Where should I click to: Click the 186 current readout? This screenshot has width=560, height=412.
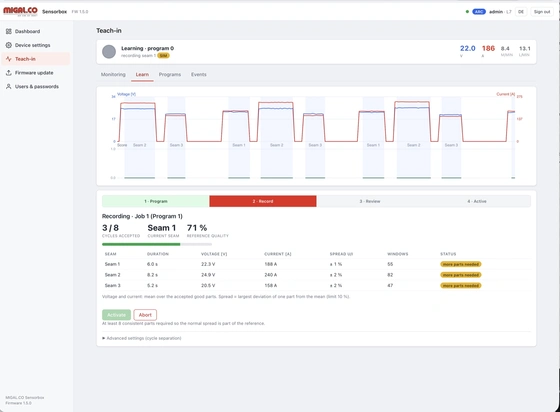(x=488, y=49)
